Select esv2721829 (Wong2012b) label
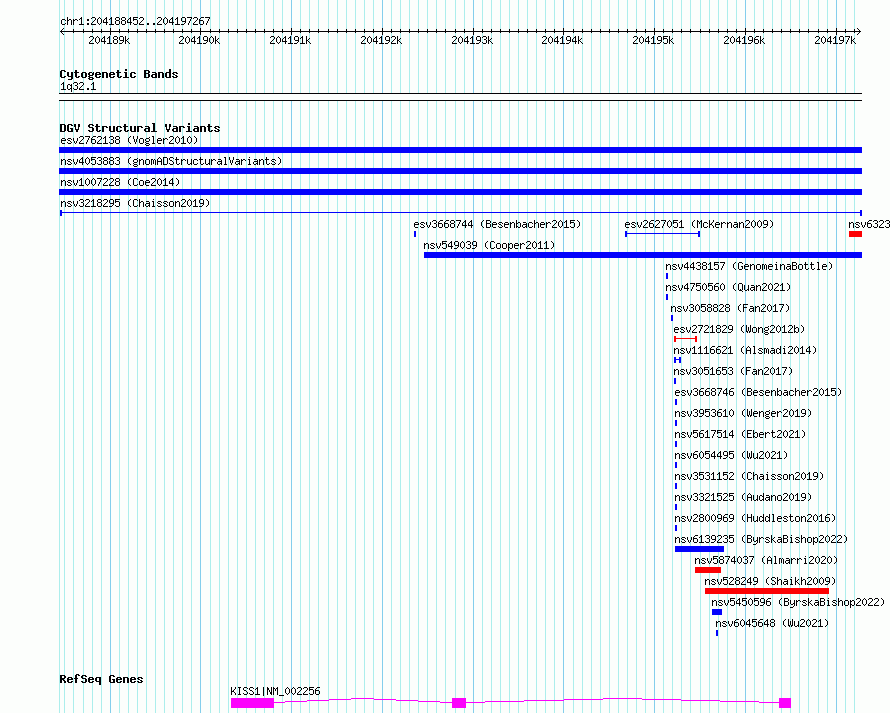890x713 pixels. click(x=739, y=329)
